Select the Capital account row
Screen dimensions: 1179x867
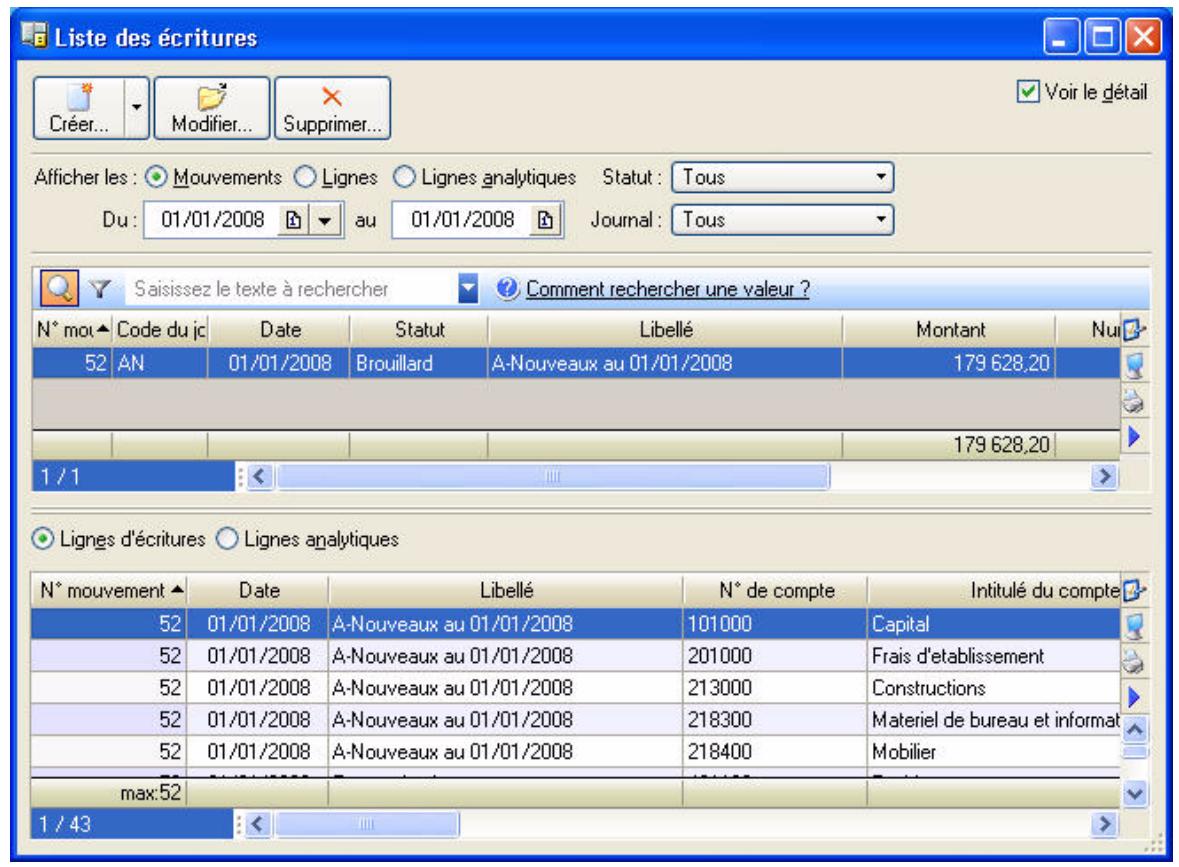click(x=576, y=623)
